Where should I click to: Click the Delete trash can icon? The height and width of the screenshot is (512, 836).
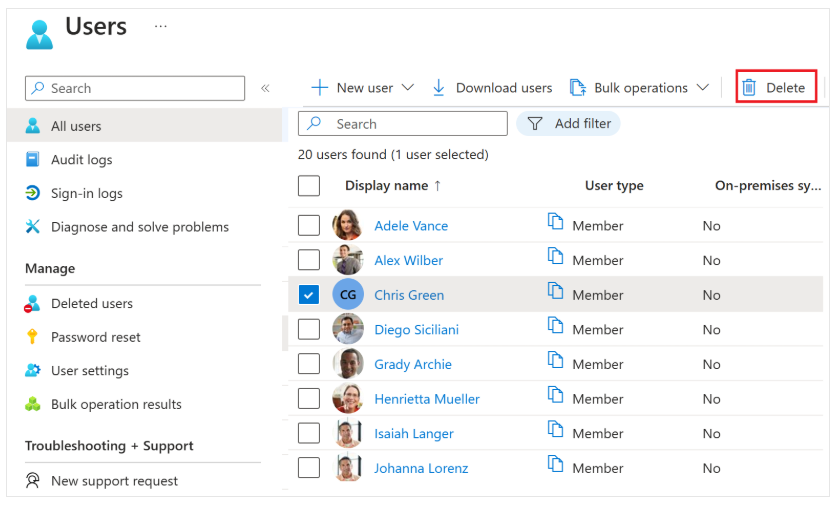[x=749, y=88]
